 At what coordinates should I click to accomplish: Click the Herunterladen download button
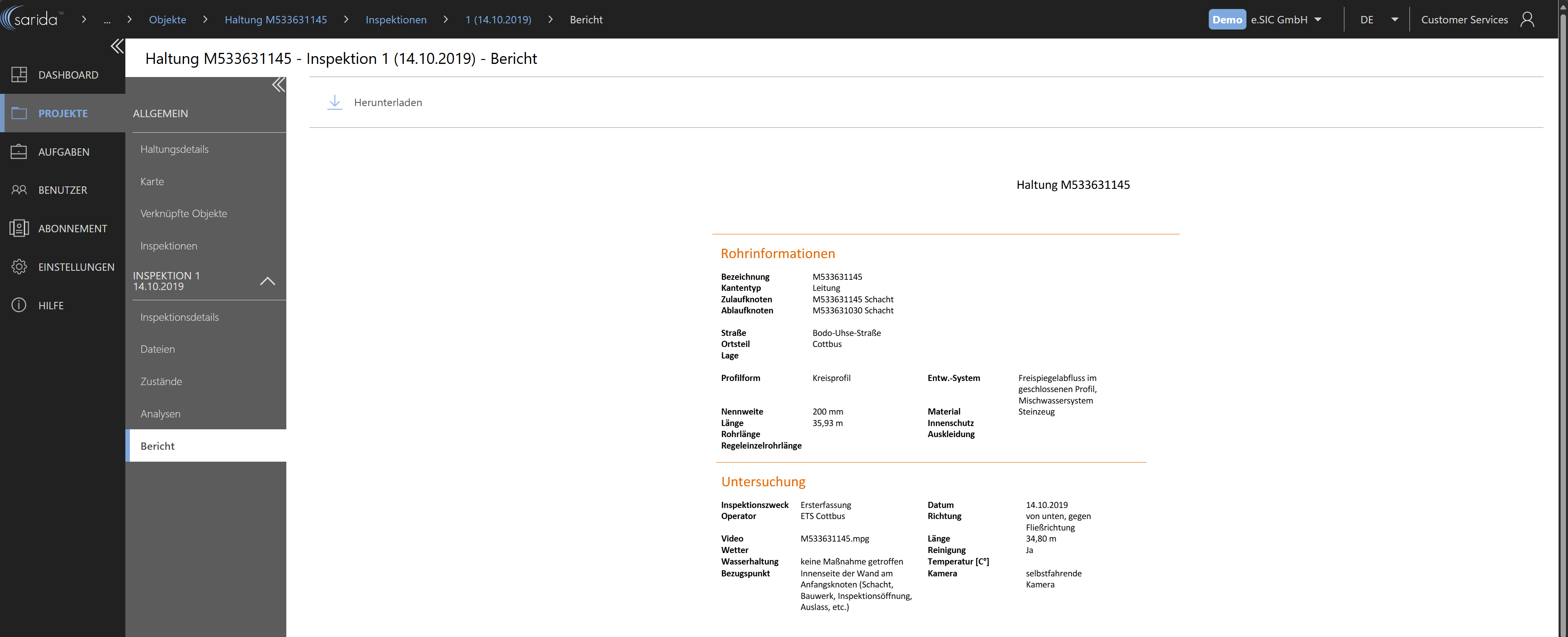(374, 102)
